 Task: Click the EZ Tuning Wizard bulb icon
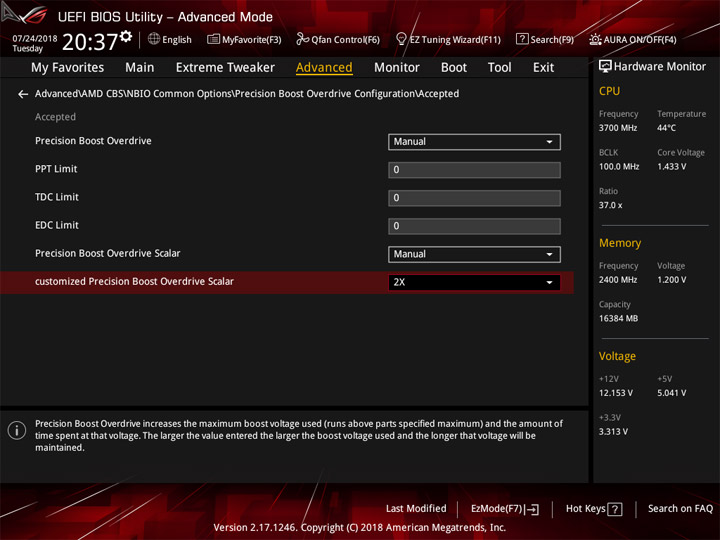tap(401, 39)
